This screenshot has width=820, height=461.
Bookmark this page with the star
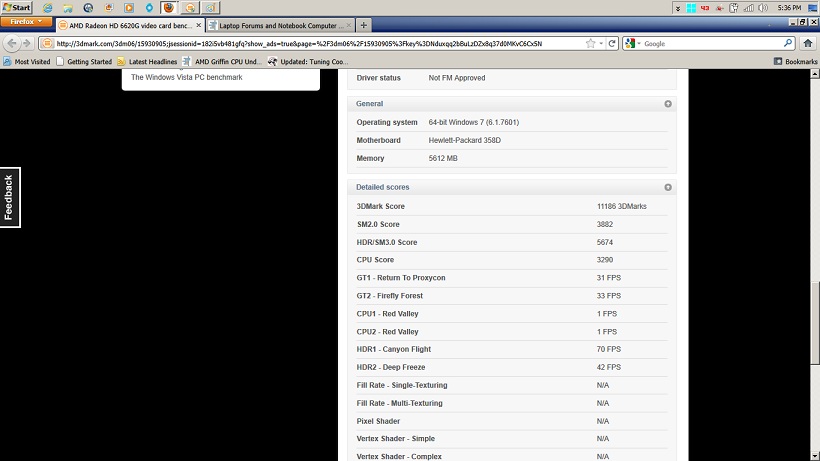point(590,43)
